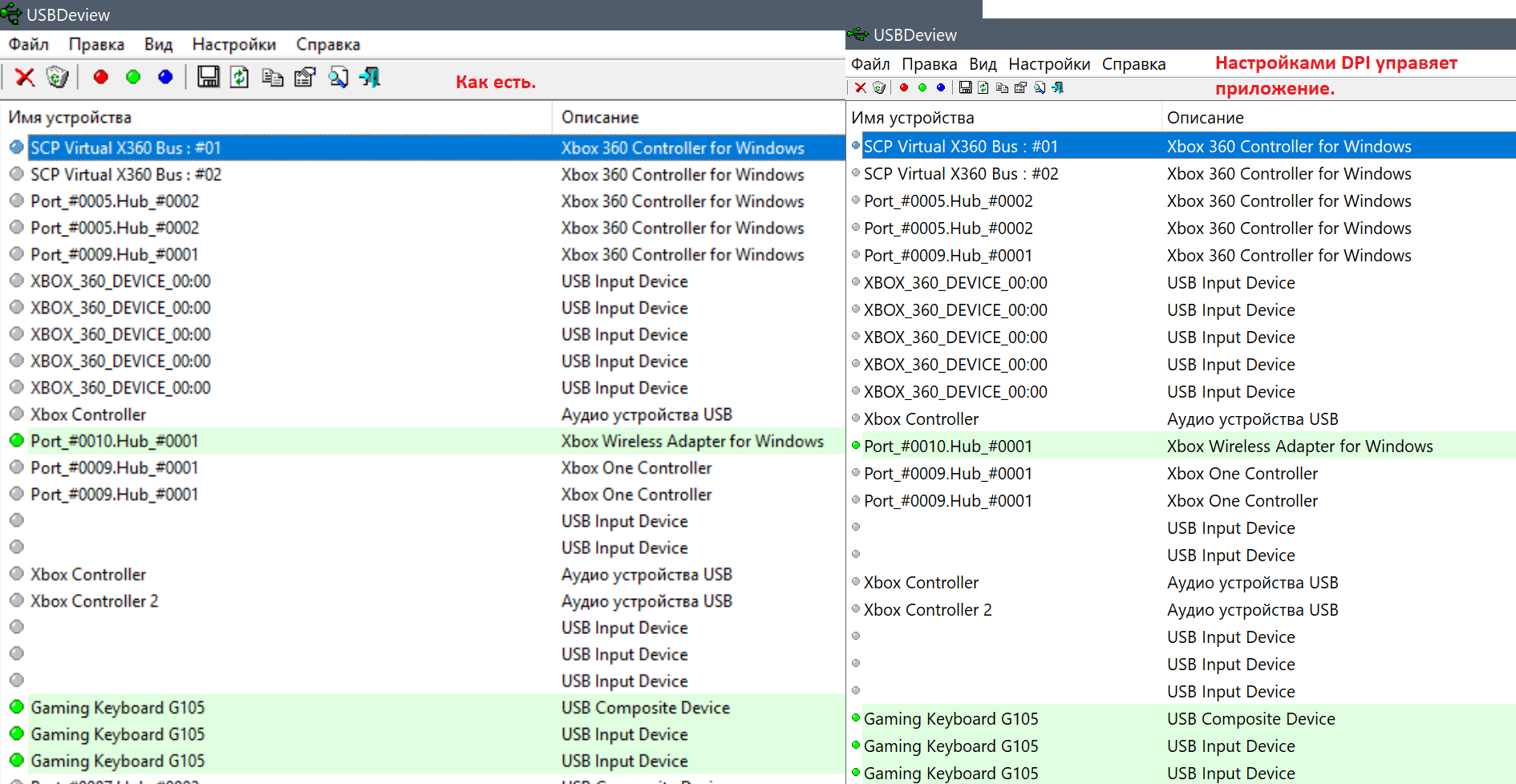
Task: Select Port_#0010.Hub_#0001 row in right window
Action: click(1181, 447)
